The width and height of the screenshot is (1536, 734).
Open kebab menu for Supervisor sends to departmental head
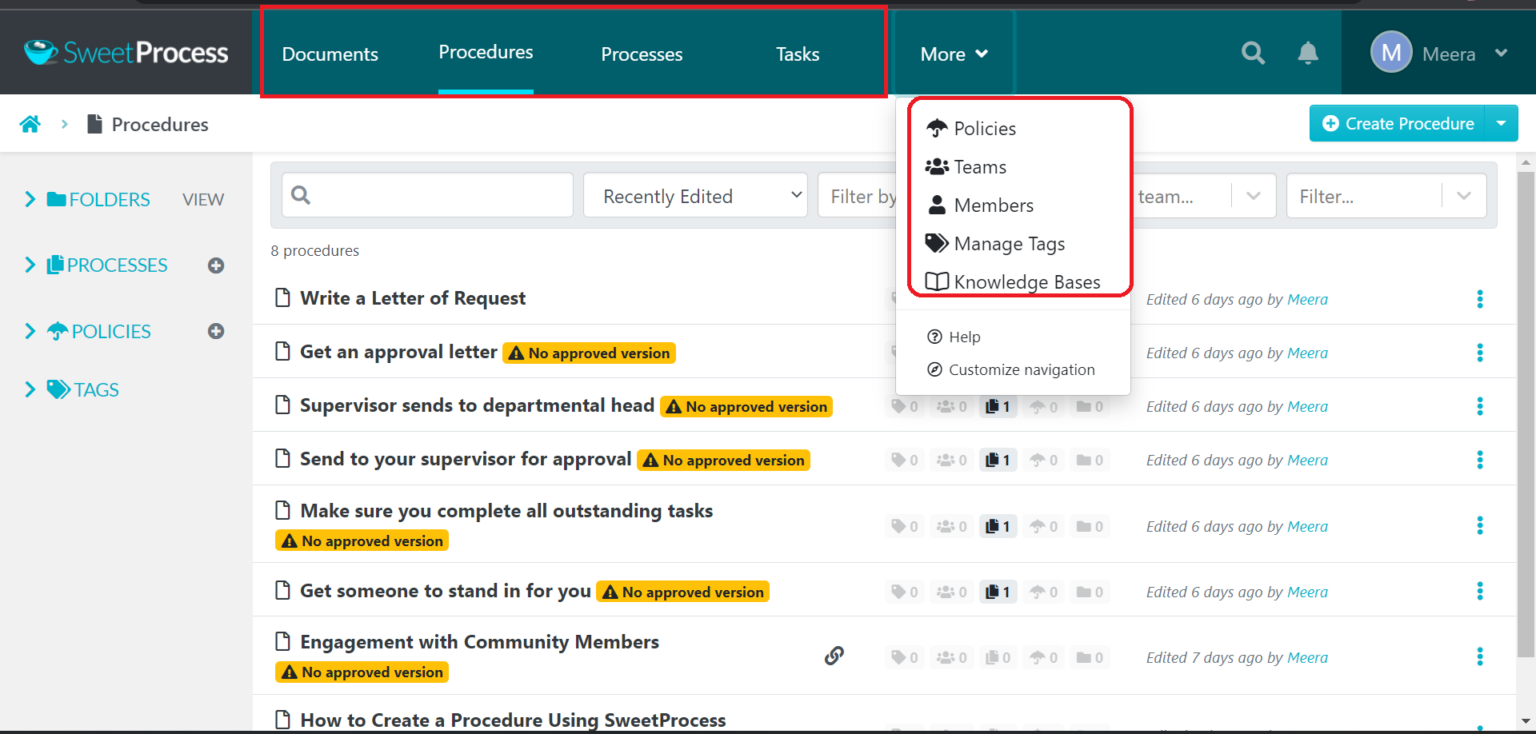(x=1480, y=407)
